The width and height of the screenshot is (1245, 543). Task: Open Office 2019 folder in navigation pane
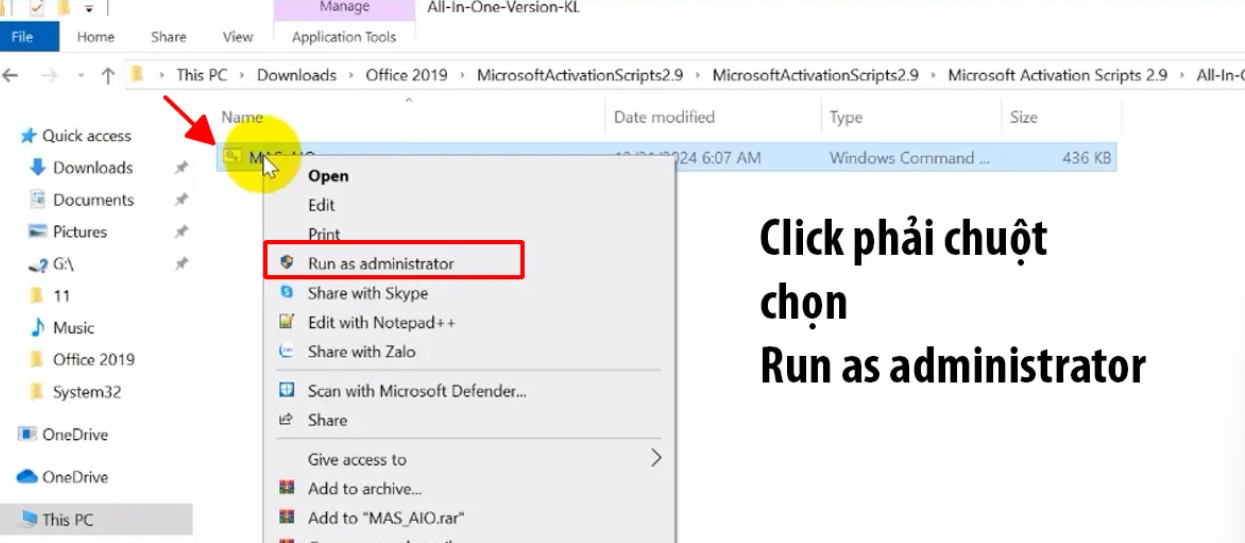(93, 360)
